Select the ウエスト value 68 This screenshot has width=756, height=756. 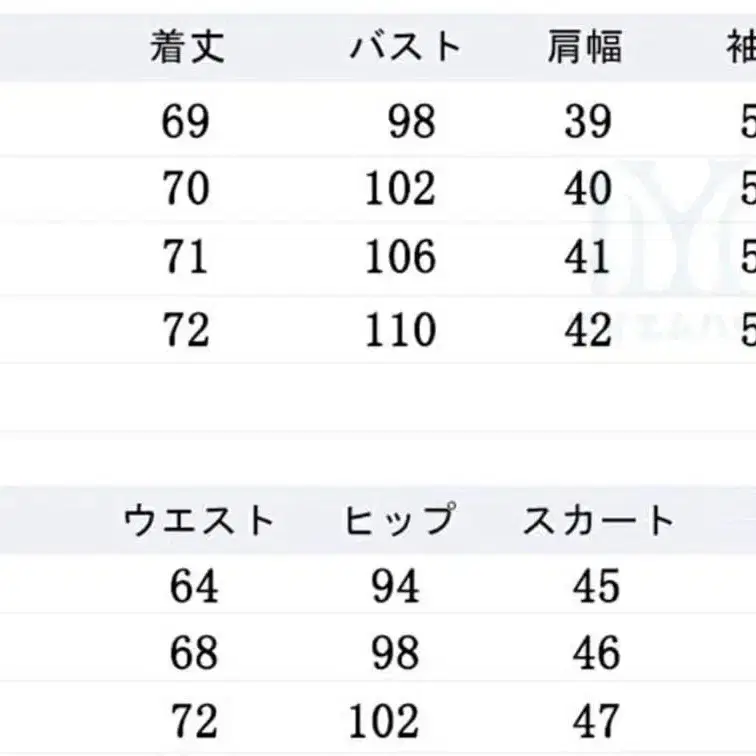(194, 653)
